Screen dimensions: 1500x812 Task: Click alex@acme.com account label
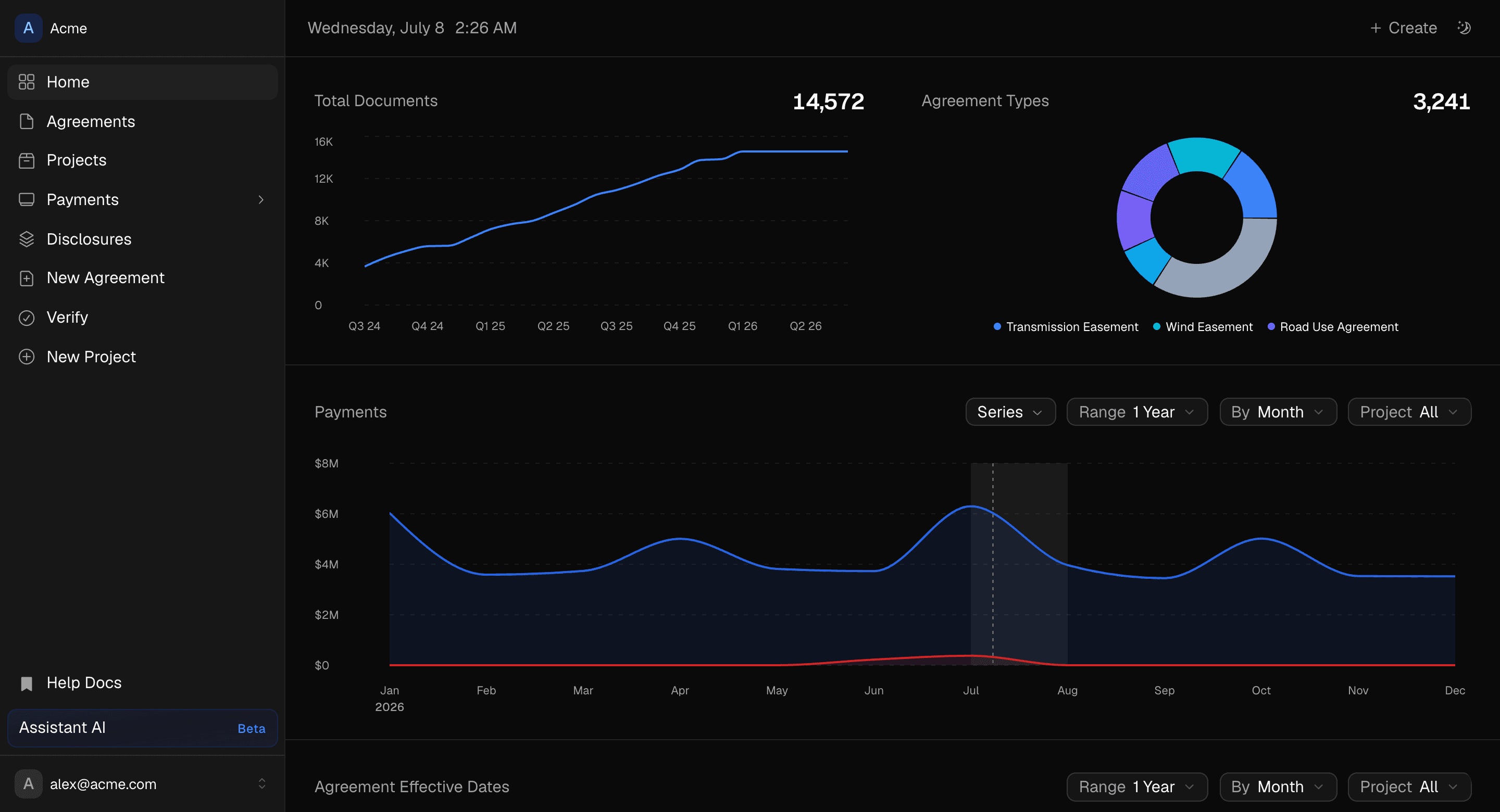pos(103,784)
